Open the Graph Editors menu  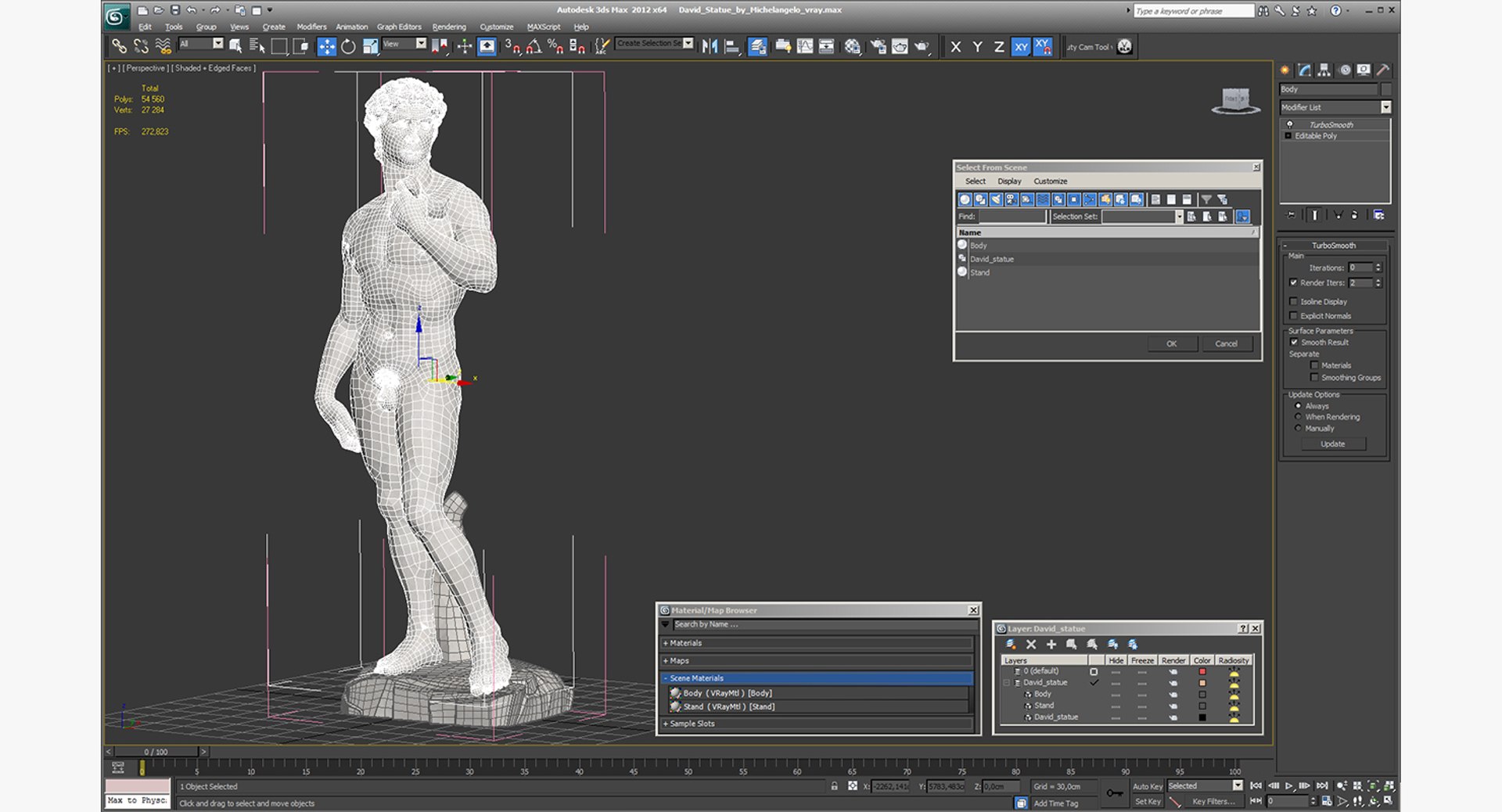tap(399, 27)
